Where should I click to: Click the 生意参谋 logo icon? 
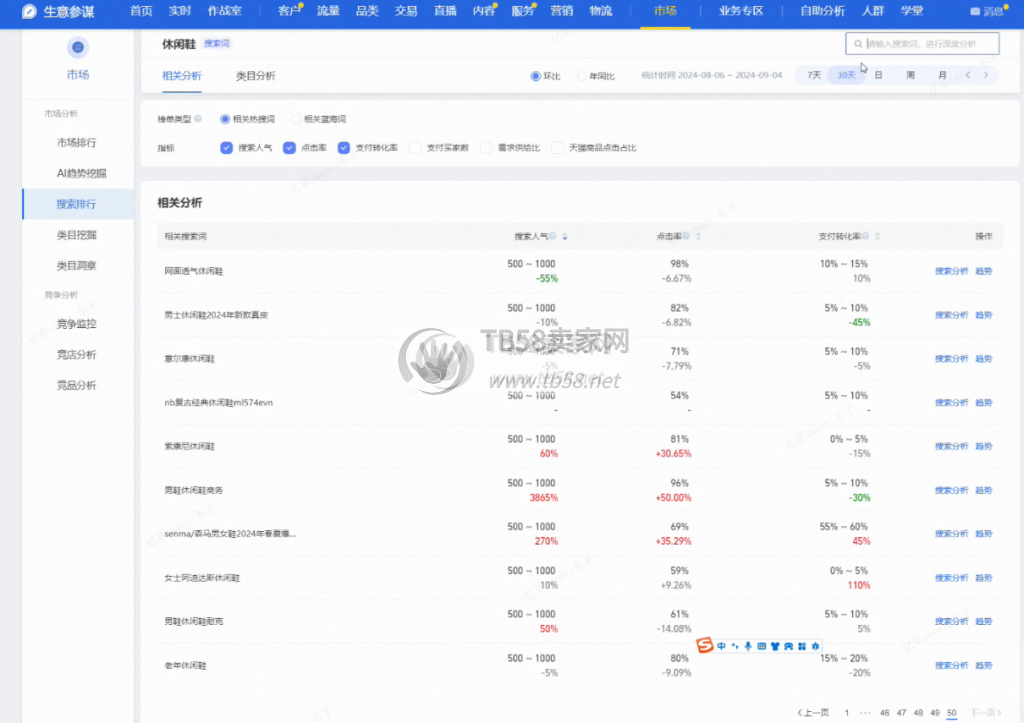pos(29,11)
